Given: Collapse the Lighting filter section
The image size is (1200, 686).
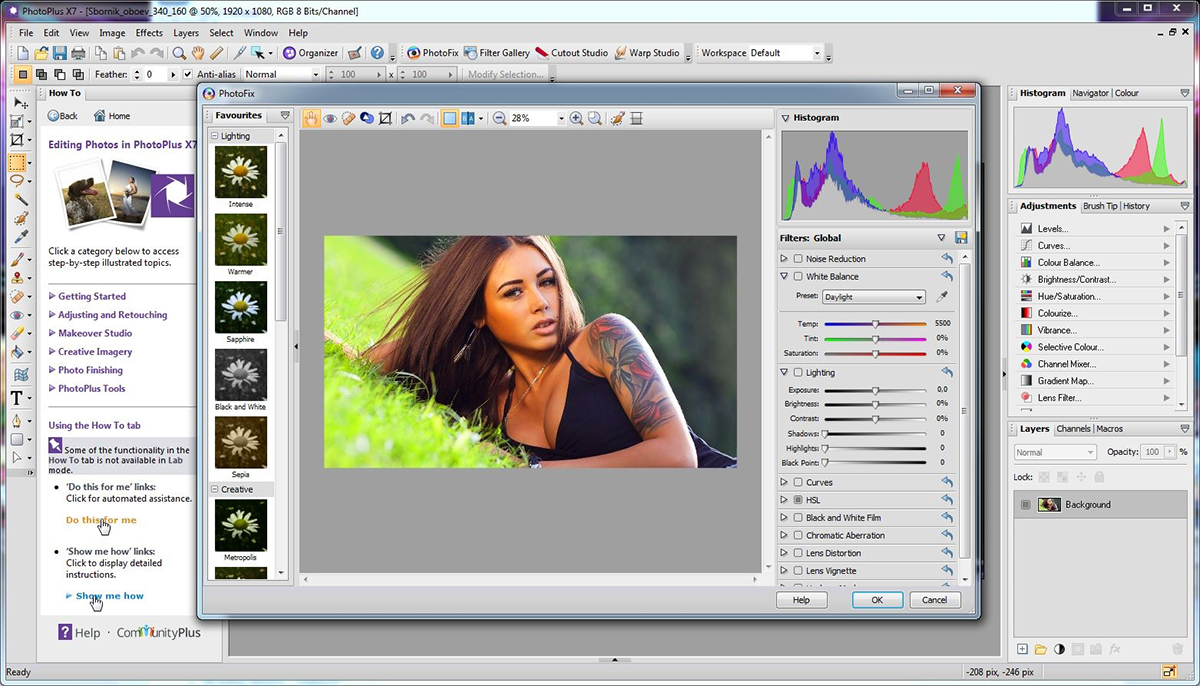Looking at the screenshot, I should coord(785,372).
